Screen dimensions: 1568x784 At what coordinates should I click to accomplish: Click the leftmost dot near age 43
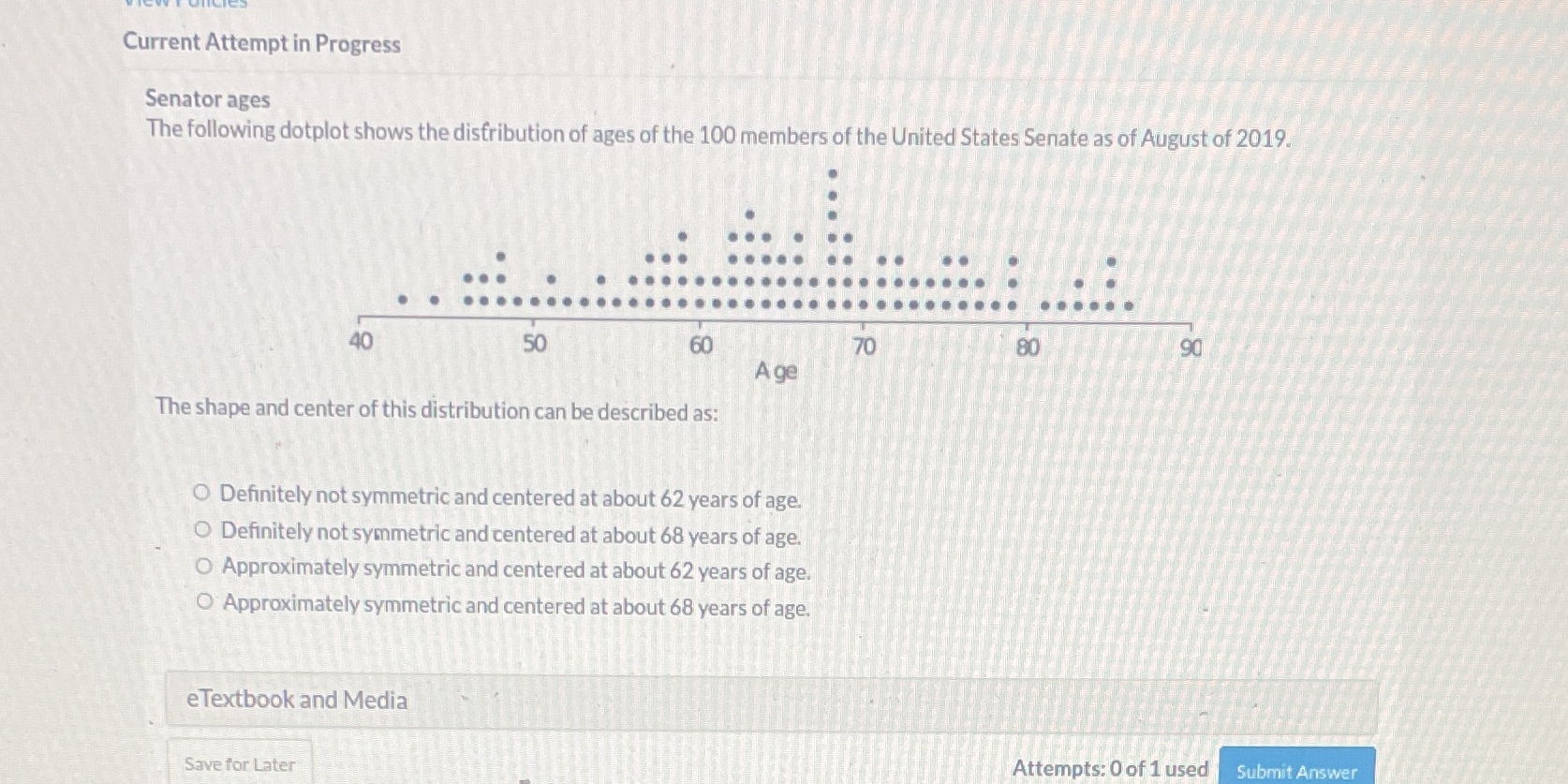tap(402, 300)
